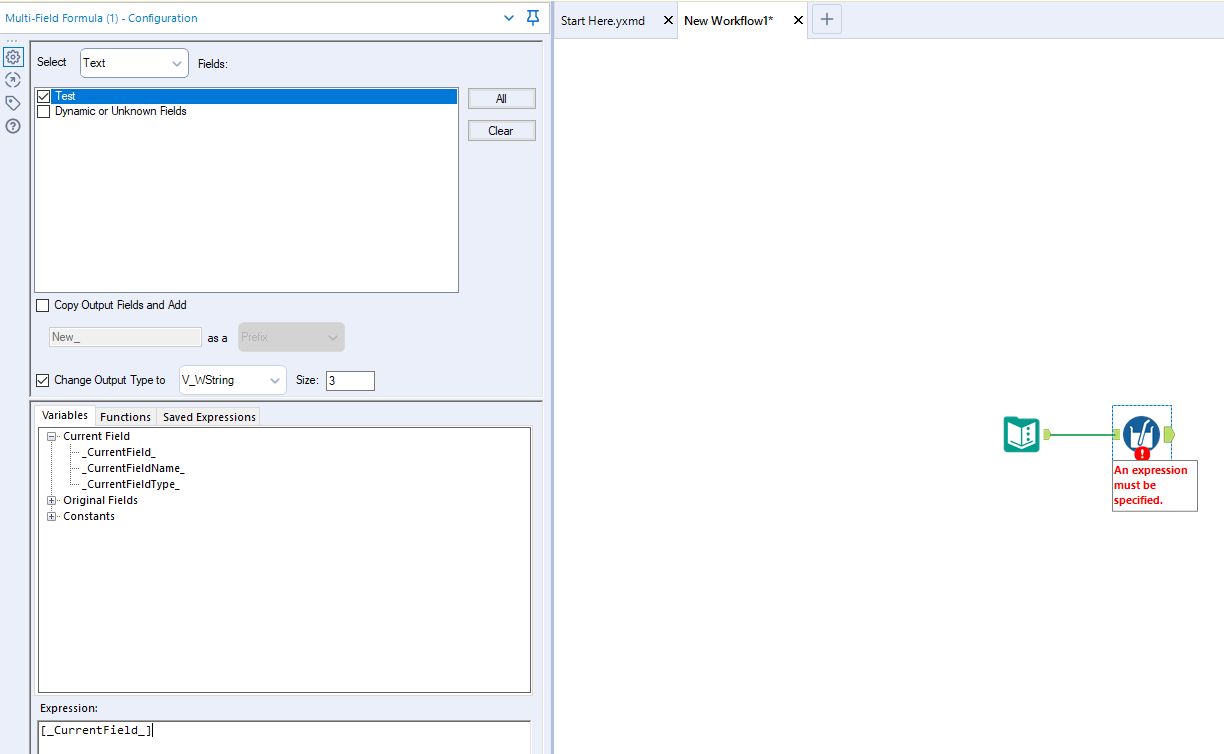Open the Configuration gear icon in the sidebar
1224x754 pixels.
coord(13,57)
